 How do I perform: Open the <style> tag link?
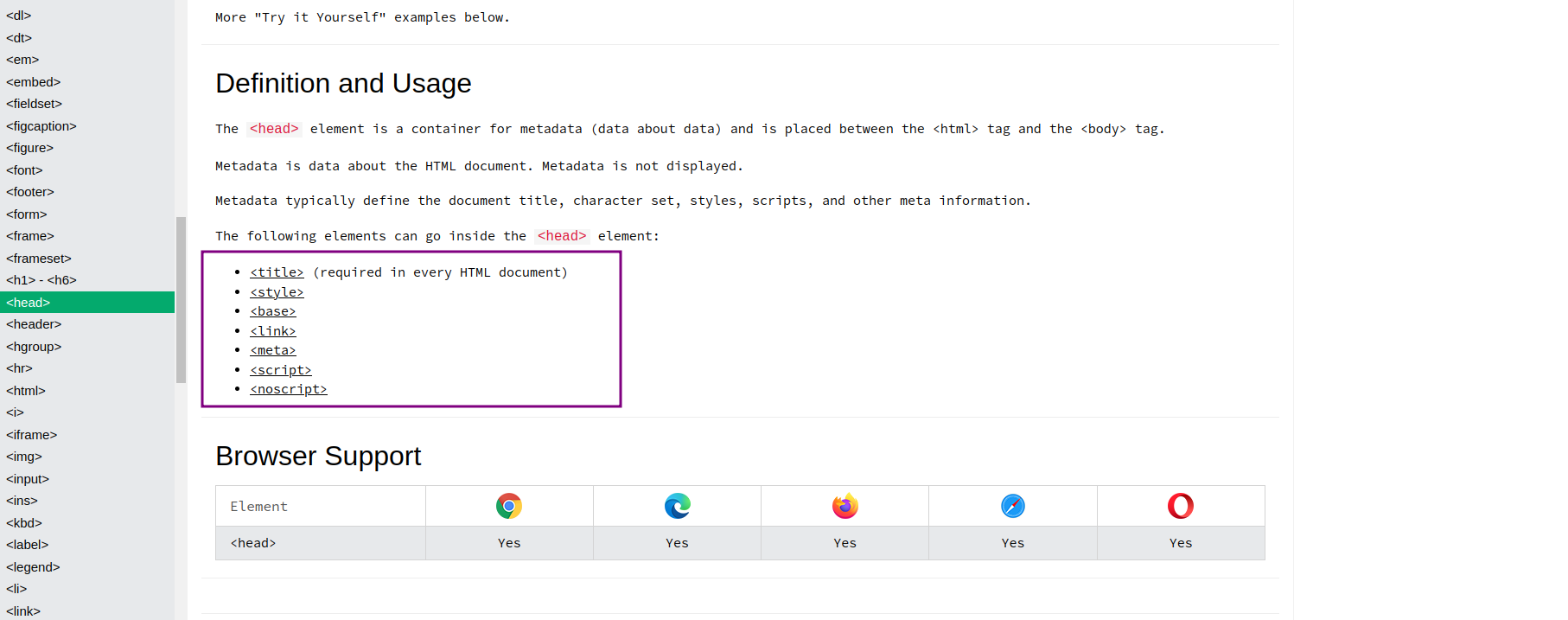pyautogui.click(x=277, y=292)
